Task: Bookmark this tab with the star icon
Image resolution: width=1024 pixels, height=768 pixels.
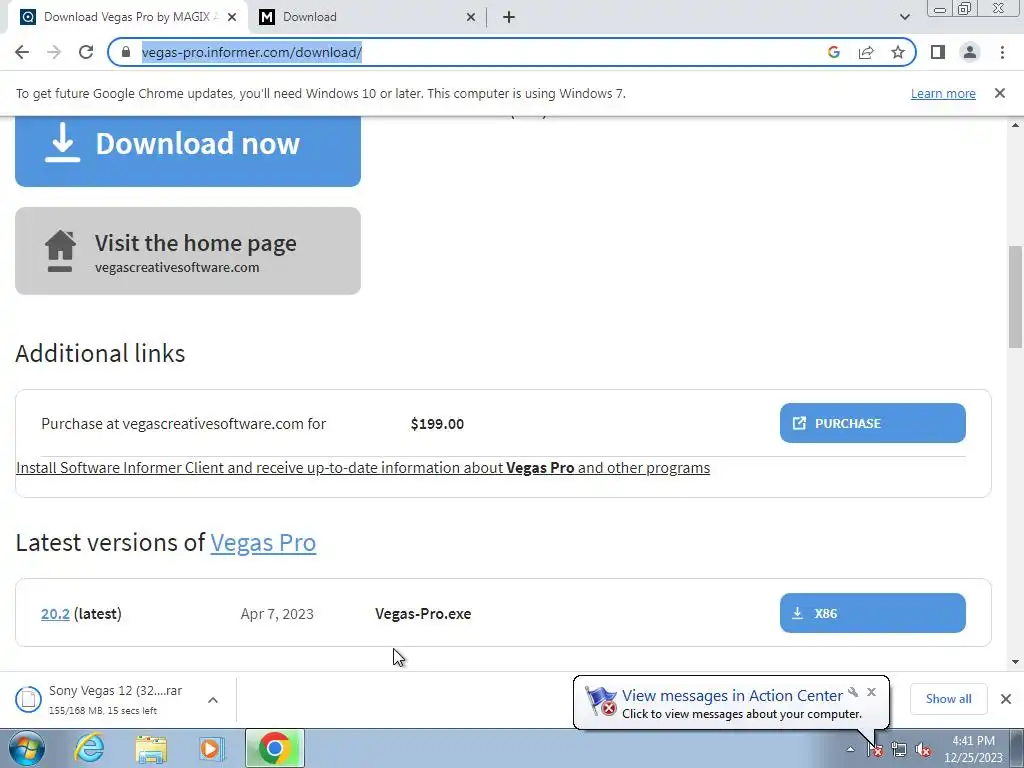Action: [898, 52]
